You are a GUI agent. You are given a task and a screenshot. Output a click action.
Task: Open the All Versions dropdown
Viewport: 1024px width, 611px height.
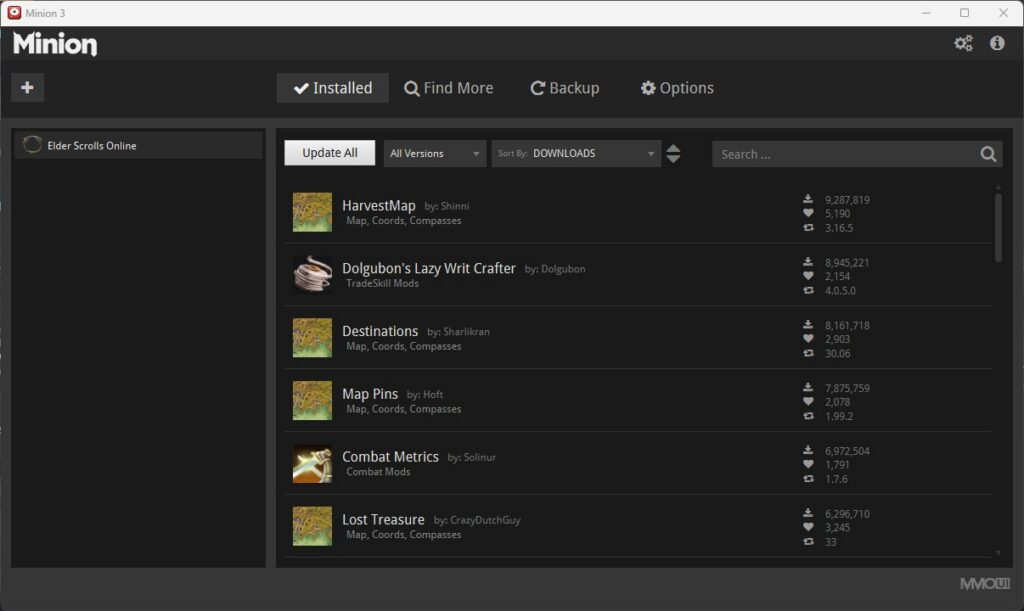434,153
